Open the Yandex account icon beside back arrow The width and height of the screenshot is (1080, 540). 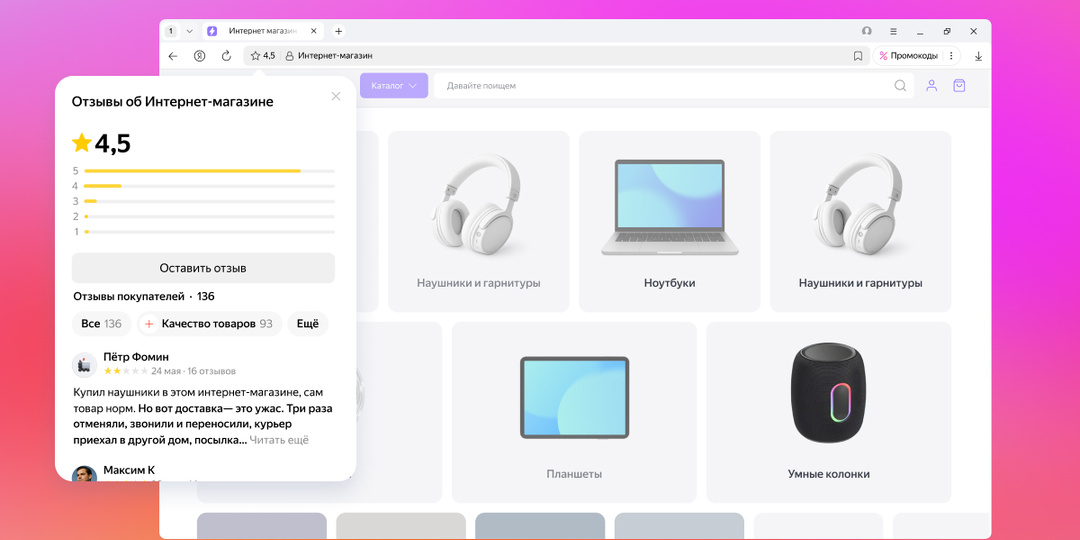click(x=199, y=56)
